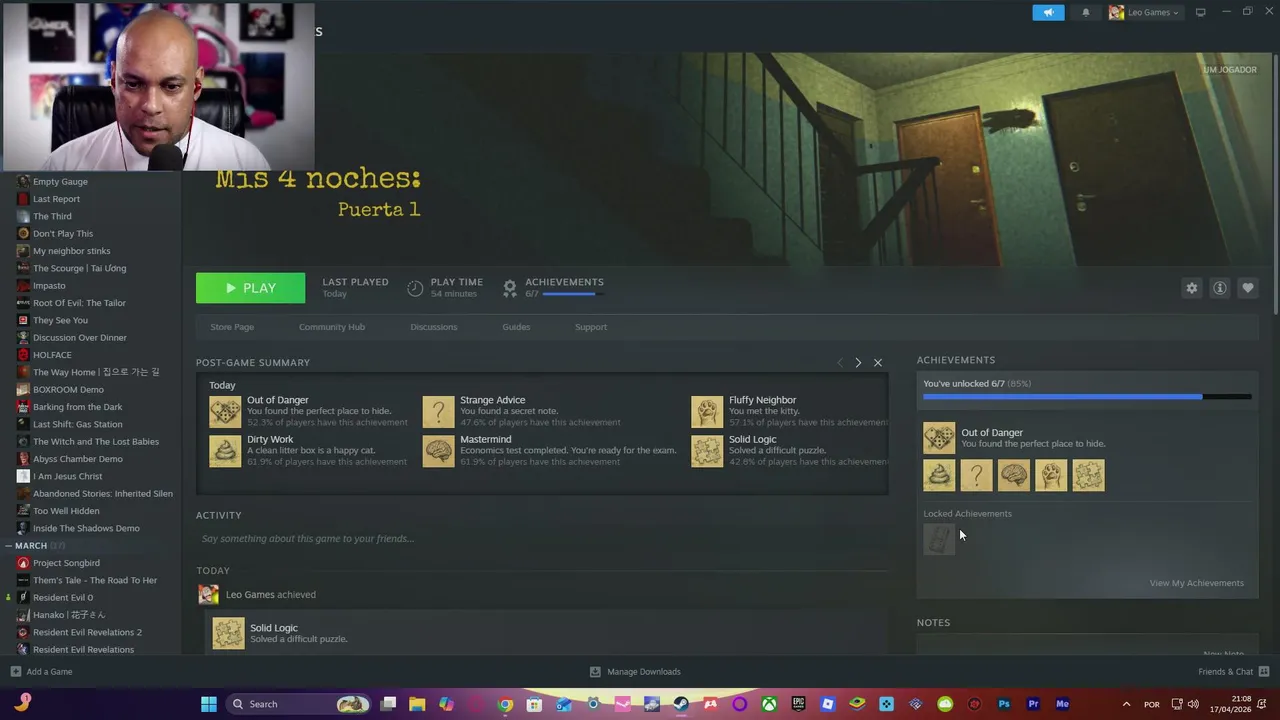Viewport: 1280px width, 720px height.
Task: Select Barking from the Dark
Action: click(77, 407)
